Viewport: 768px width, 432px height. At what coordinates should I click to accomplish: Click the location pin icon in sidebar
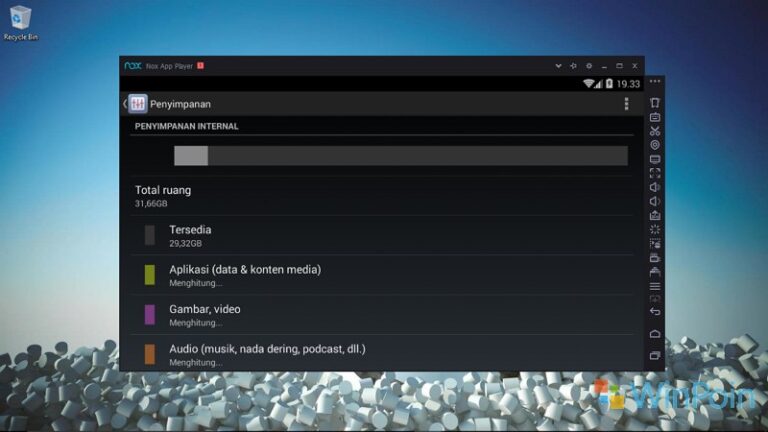(655, 144)
